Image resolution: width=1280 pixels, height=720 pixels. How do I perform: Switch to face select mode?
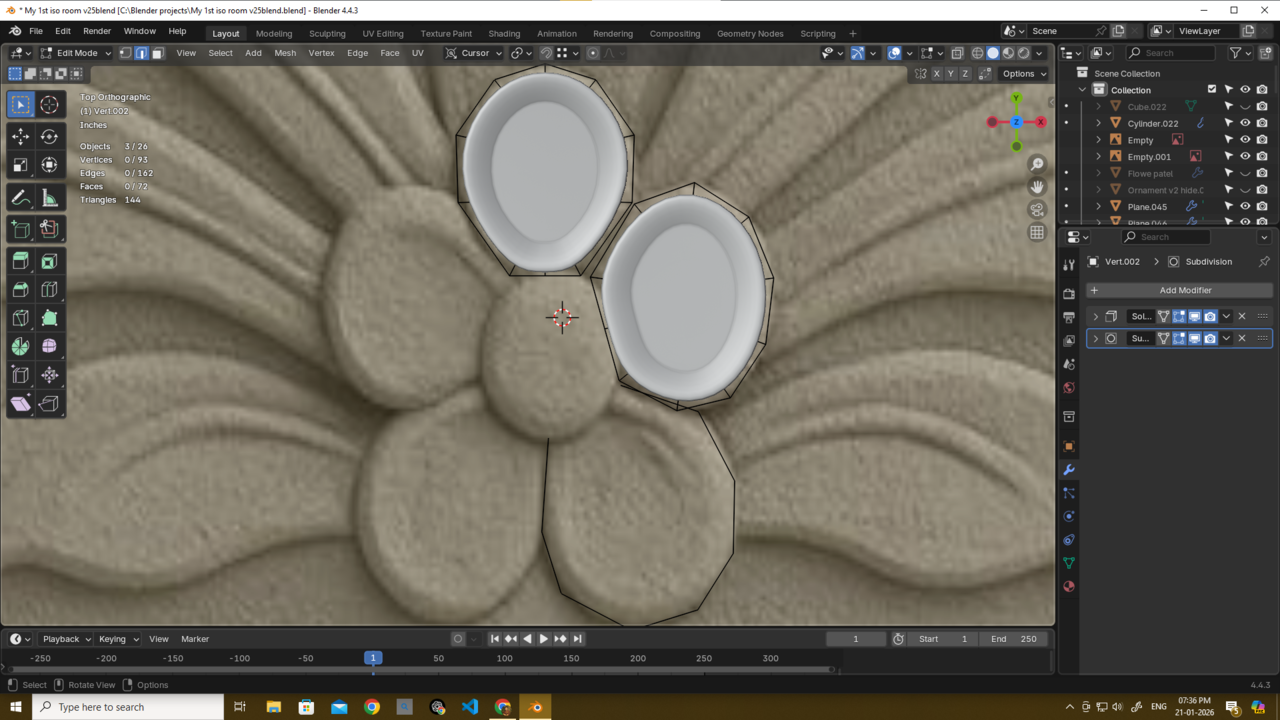(157, 53)
